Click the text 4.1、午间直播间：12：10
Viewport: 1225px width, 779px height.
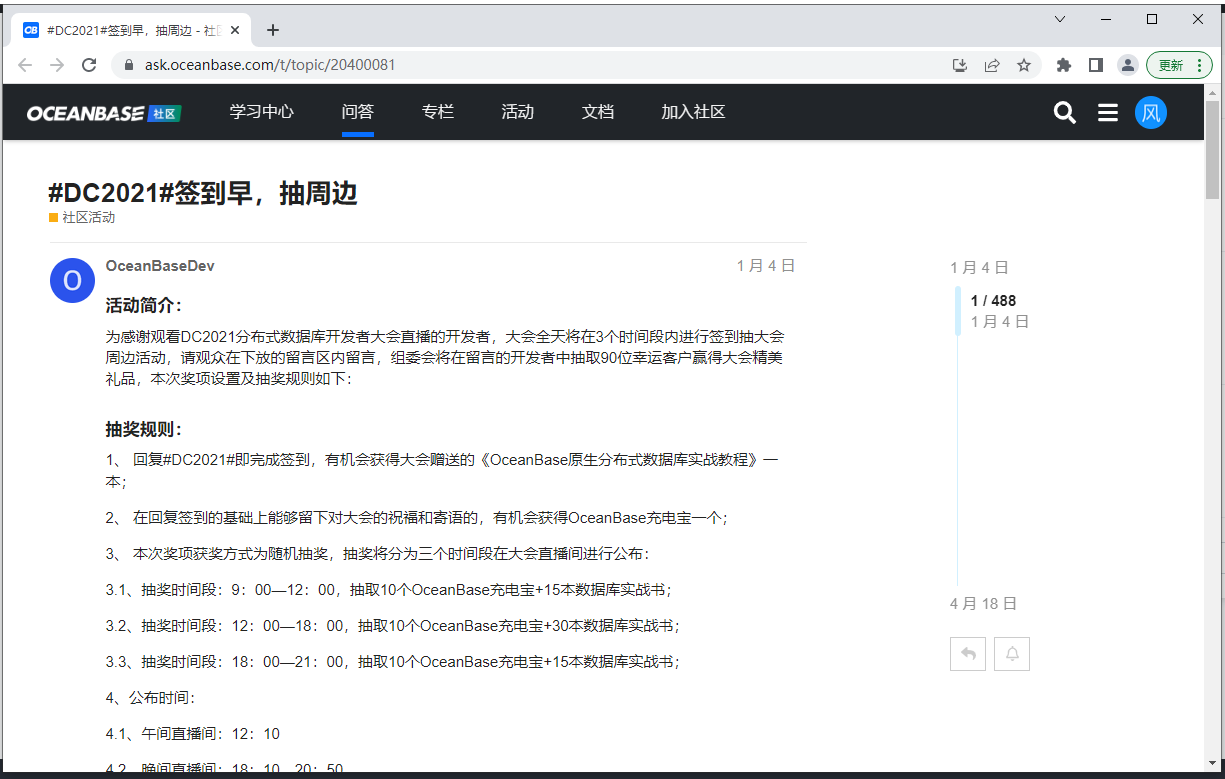point(193,734)
